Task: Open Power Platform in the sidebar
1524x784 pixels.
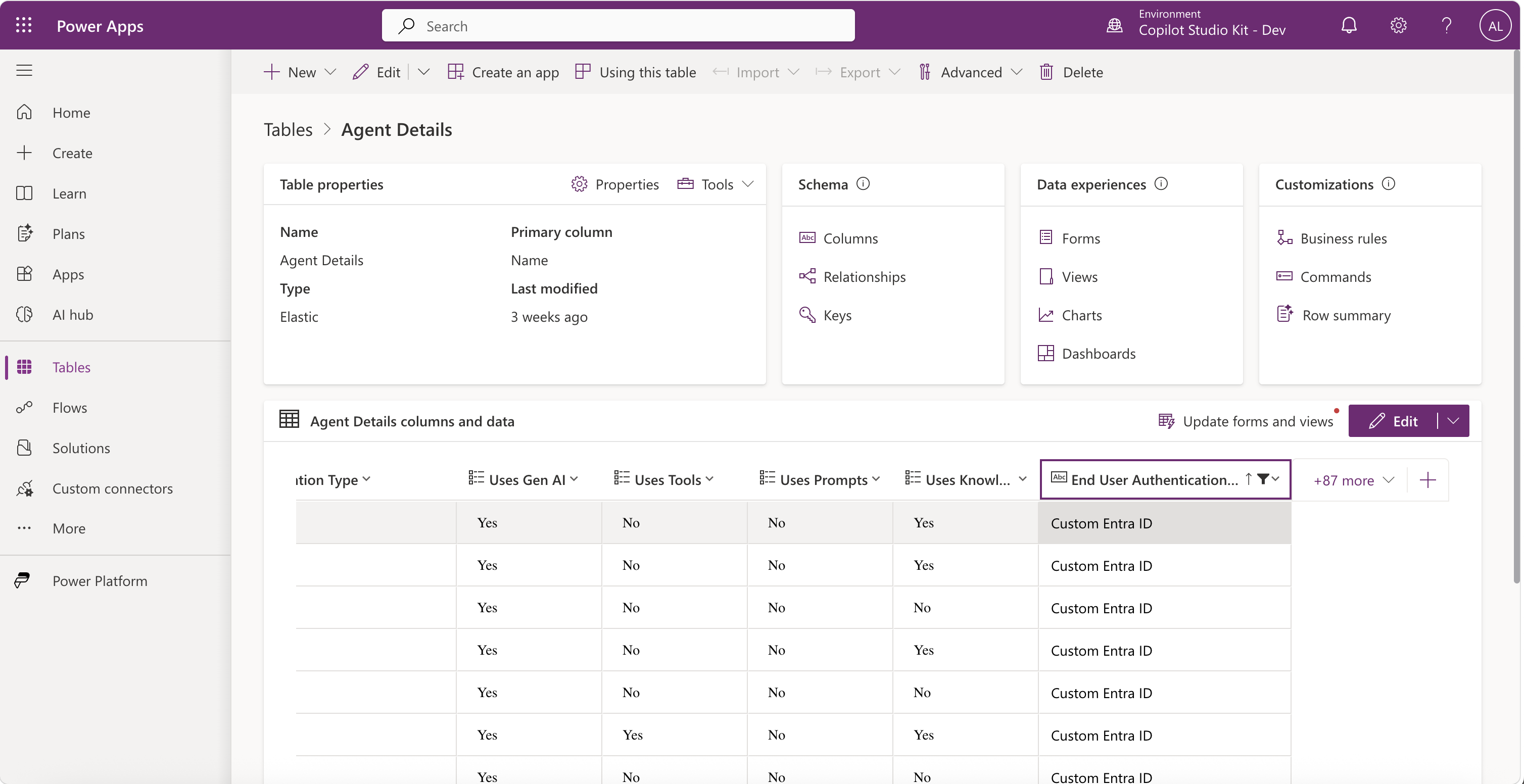Action: tap(100, 580)
